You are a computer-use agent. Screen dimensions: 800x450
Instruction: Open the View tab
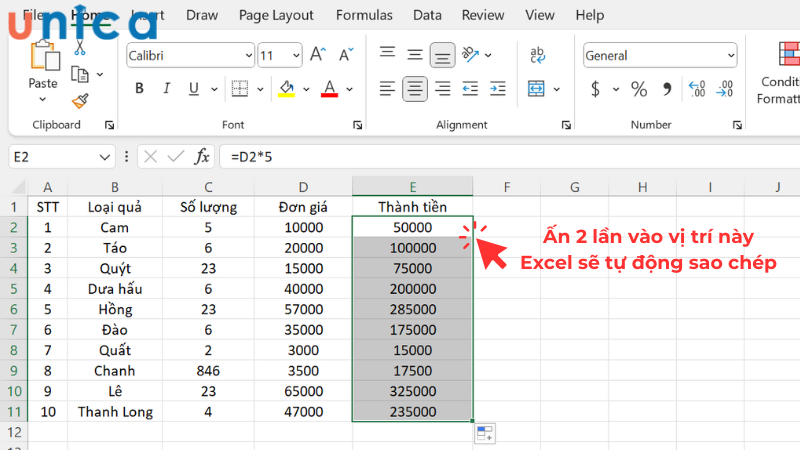(x=540, y=15)
